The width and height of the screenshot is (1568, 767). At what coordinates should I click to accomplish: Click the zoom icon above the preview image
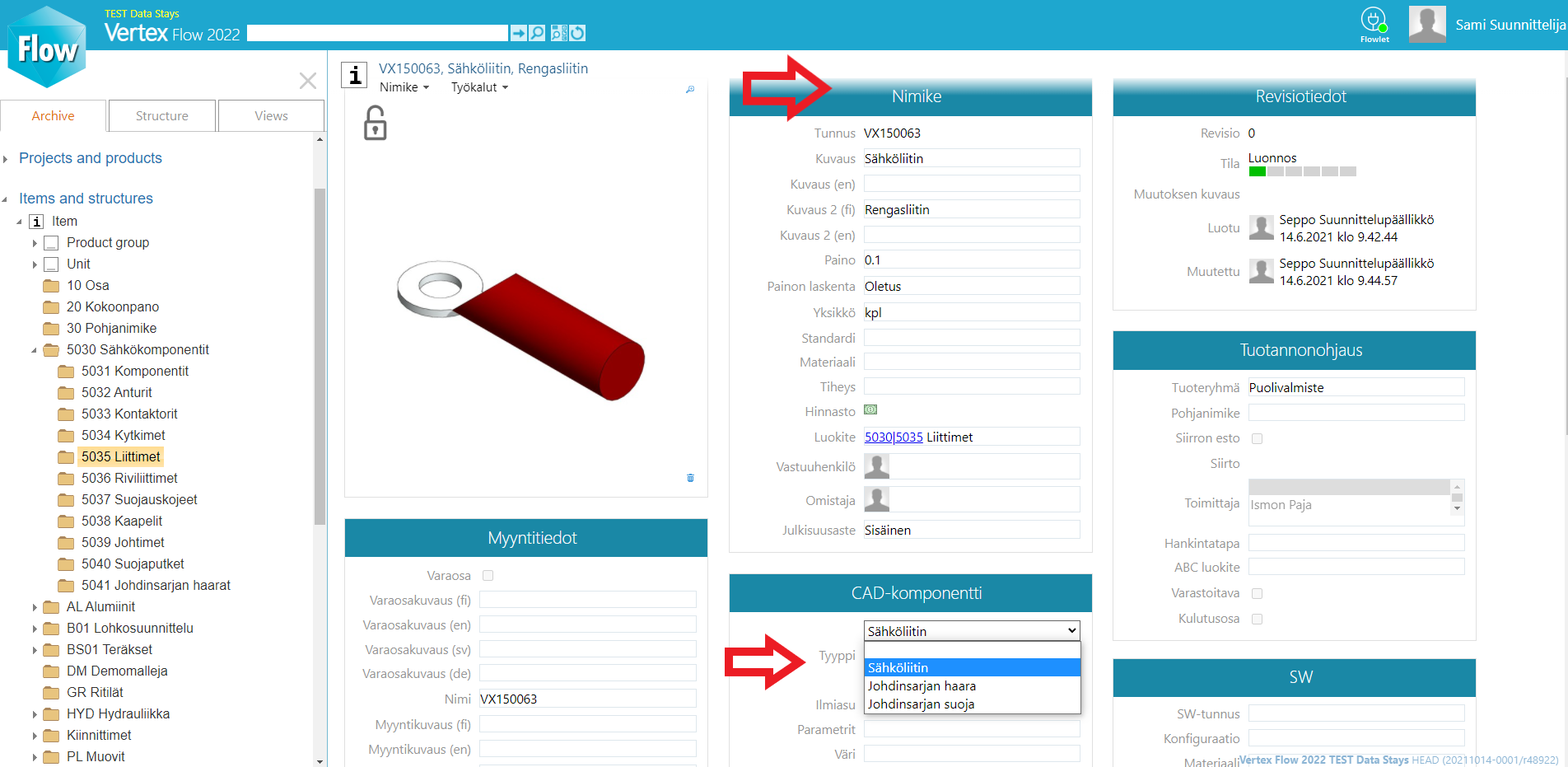pos(690,89)
